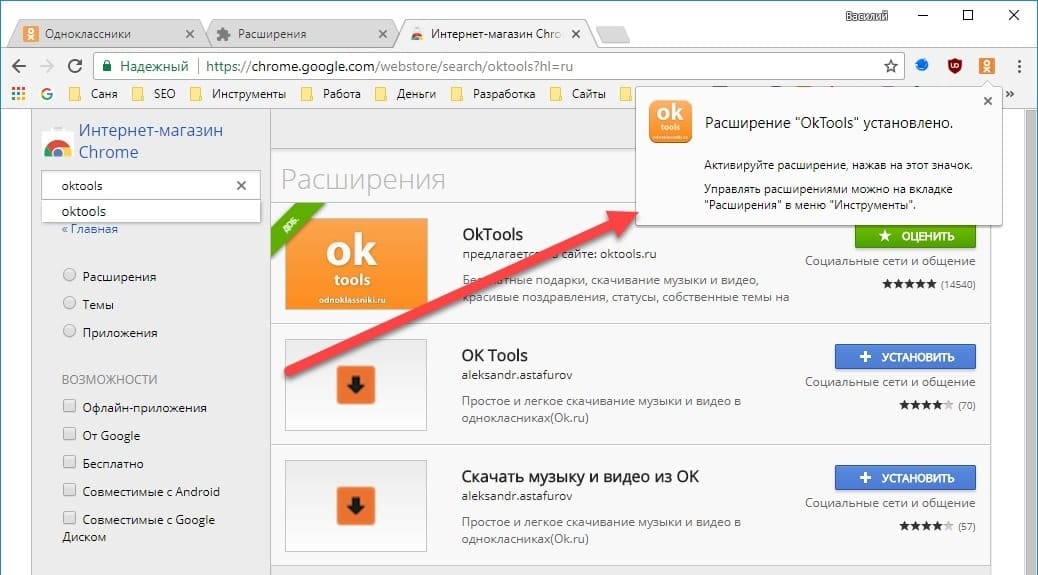This screenshot has height=575, width=1038.
Task: Open the Apps grid shortcut in bookmarks bar
Action: click(x=19, y=94)
